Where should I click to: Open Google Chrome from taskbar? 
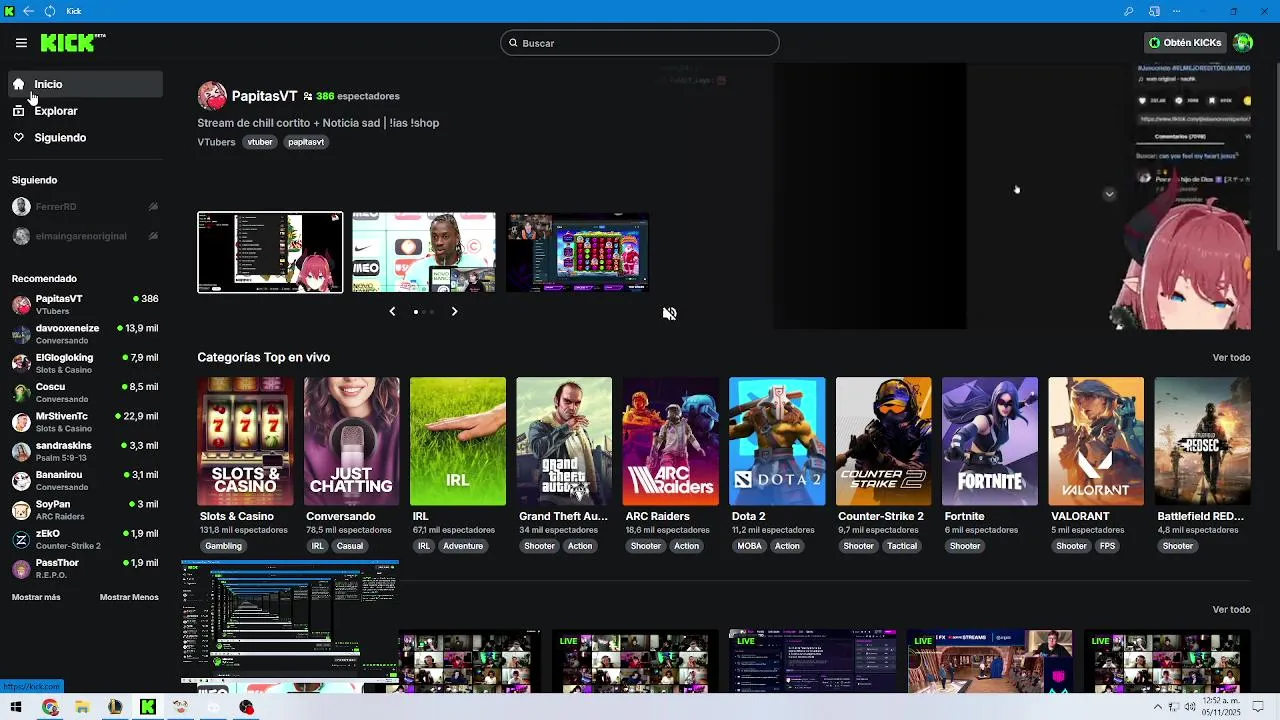pos(50,708)
